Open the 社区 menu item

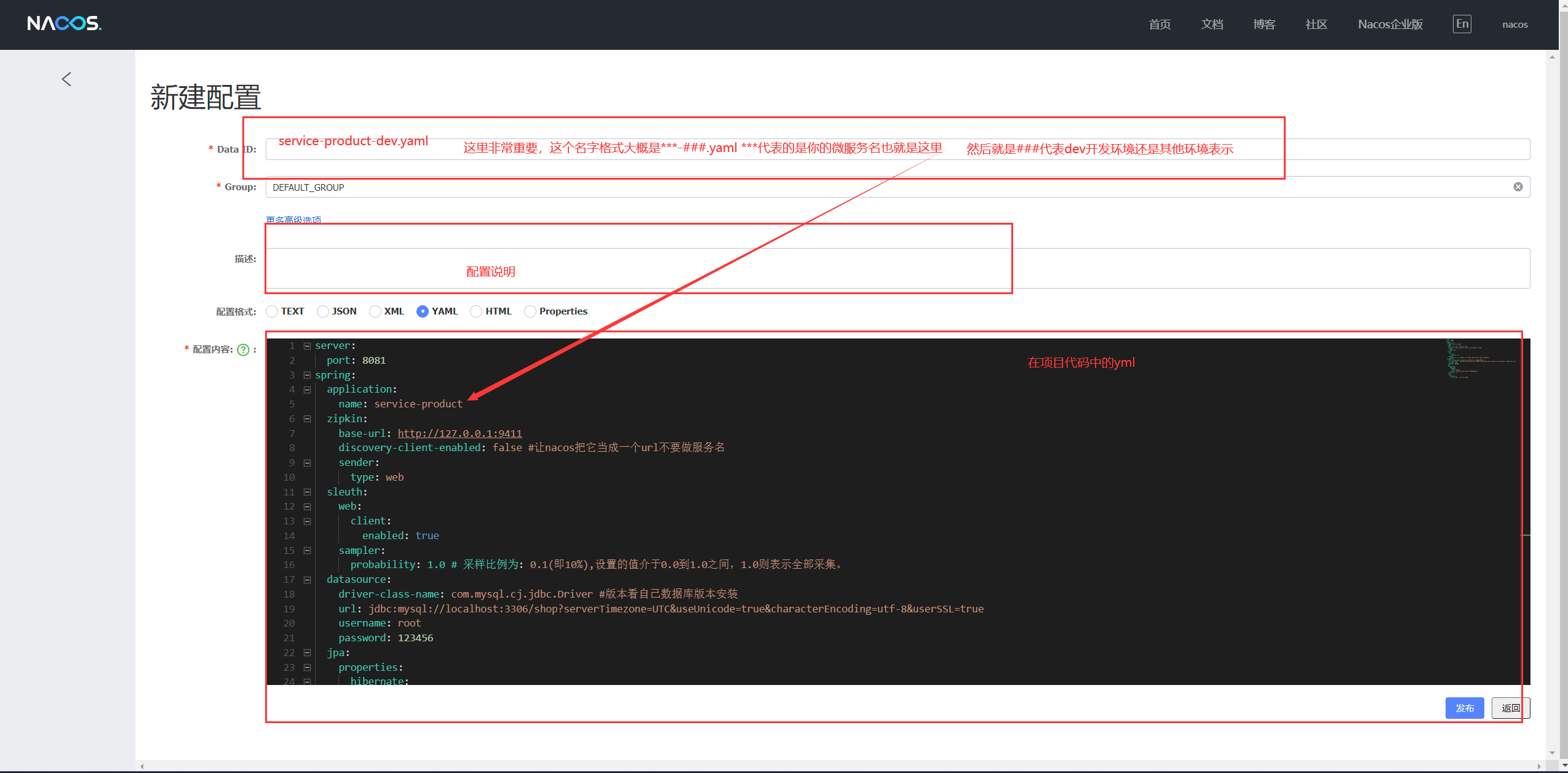1315,23
